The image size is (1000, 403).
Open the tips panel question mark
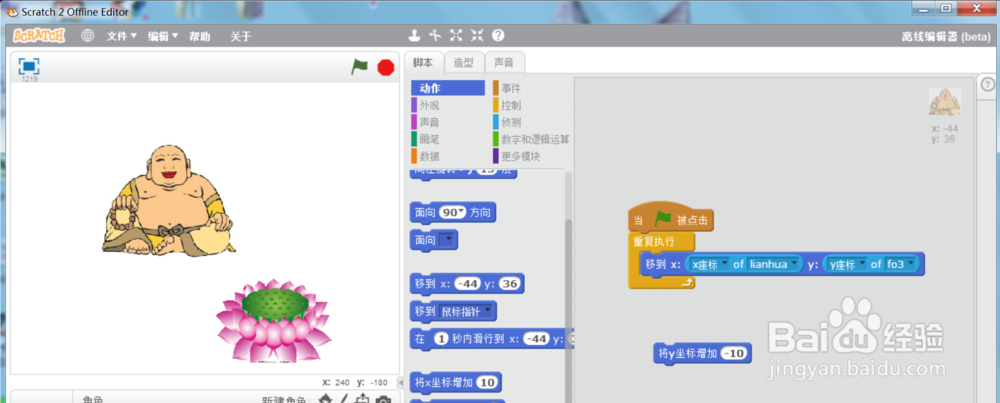coord(987,85)
